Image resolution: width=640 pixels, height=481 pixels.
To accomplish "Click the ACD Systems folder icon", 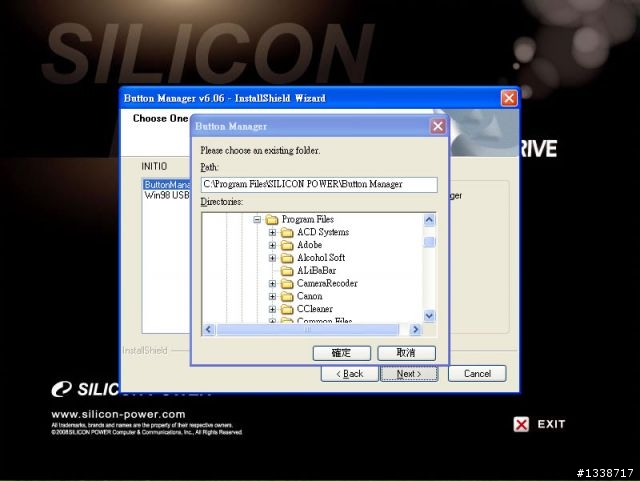I will click(287, 233).
